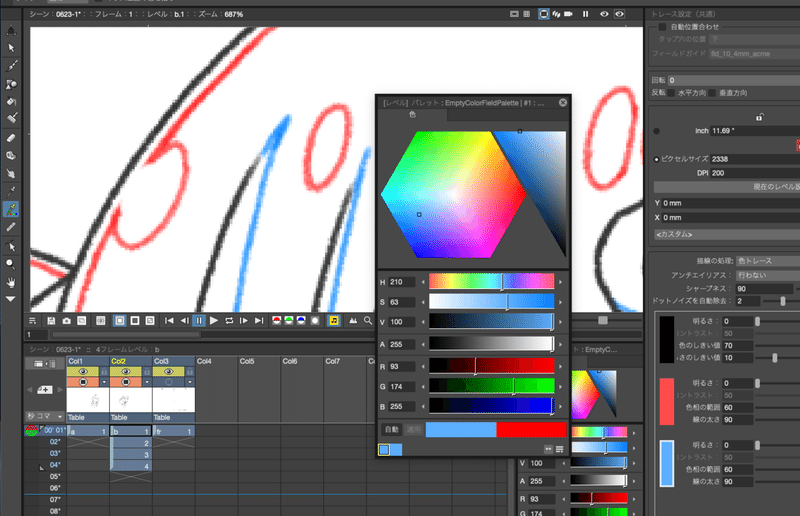The height and width of the screenshot is (516, 800).
Task: Enable 自動位置合わせ checkbox
Action: tap(662, 27)
